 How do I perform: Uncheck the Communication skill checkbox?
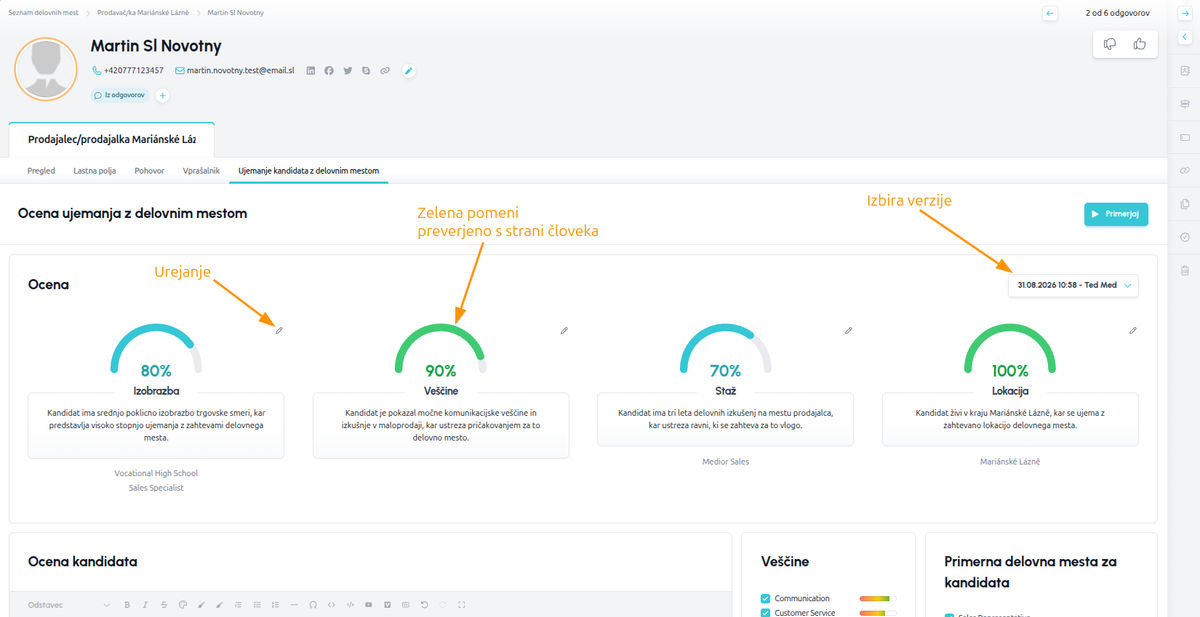pyautogui.click(x=765, y=598)
